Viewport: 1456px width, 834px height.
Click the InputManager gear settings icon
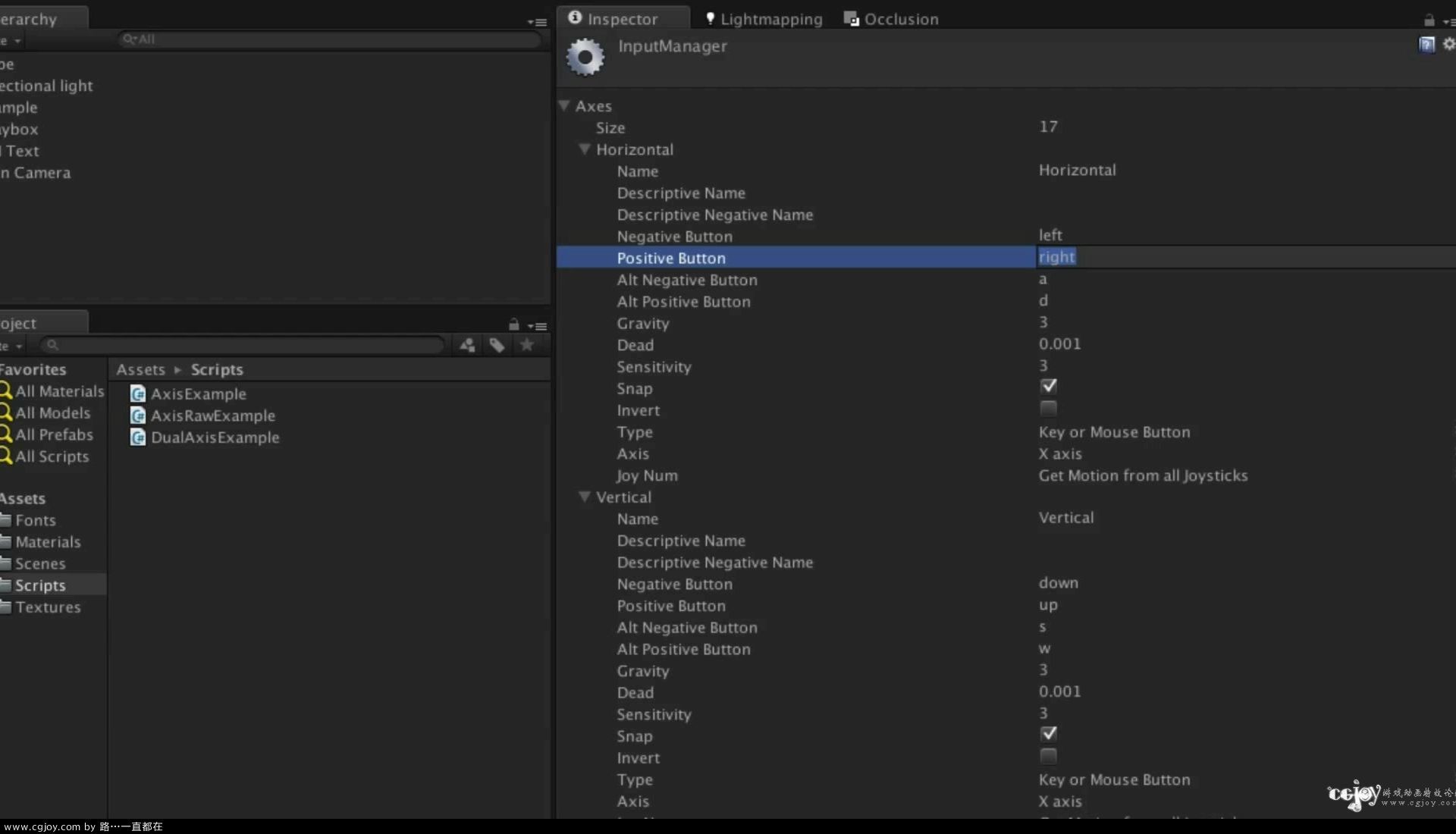click(585, 57)
